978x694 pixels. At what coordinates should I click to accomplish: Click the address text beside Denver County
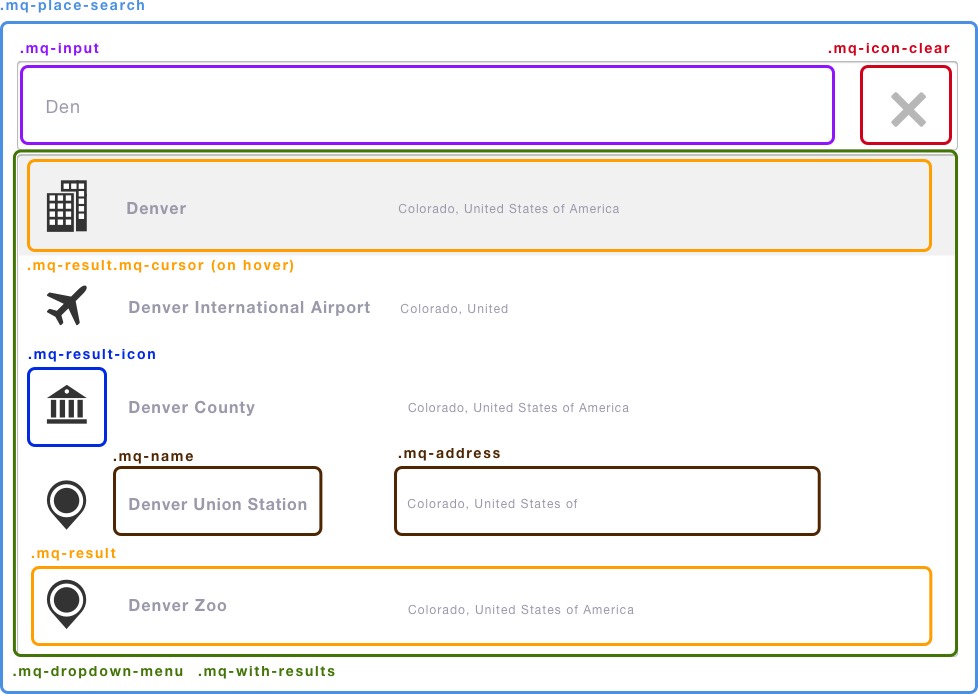[518, 408]
